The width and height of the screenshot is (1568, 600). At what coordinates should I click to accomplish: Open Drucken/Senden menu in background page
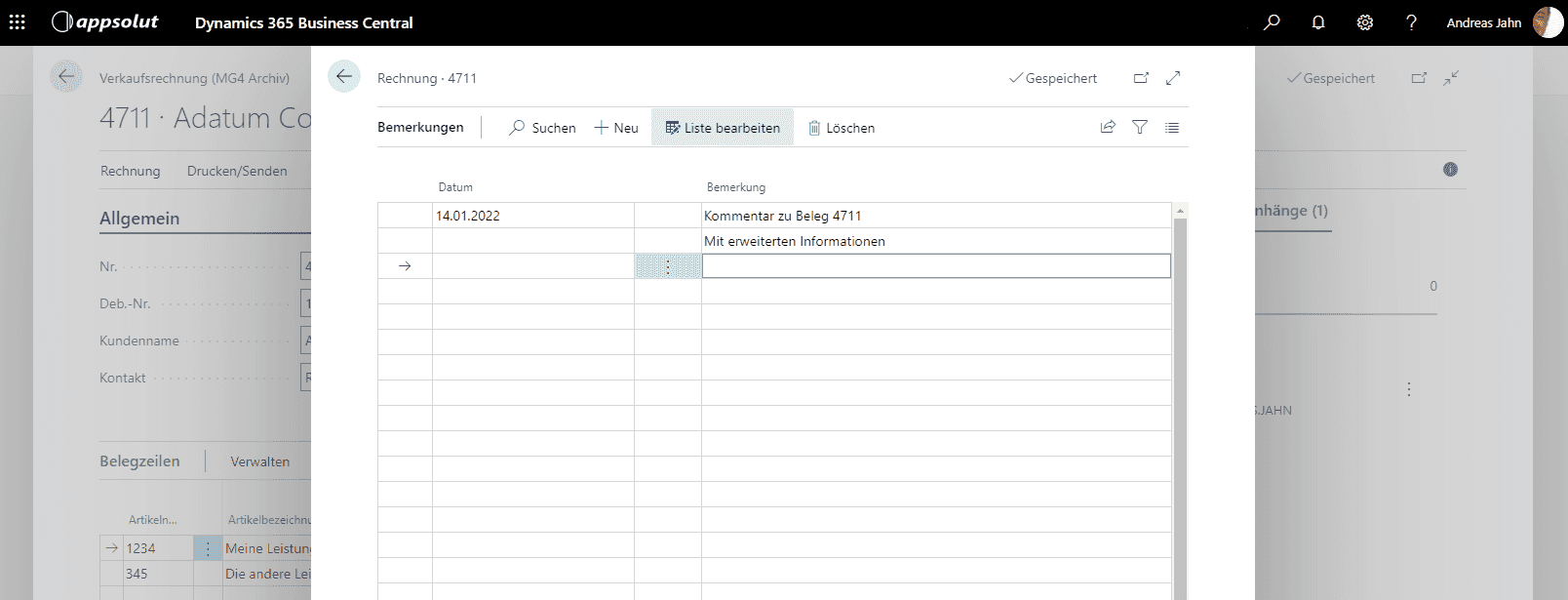237,171
